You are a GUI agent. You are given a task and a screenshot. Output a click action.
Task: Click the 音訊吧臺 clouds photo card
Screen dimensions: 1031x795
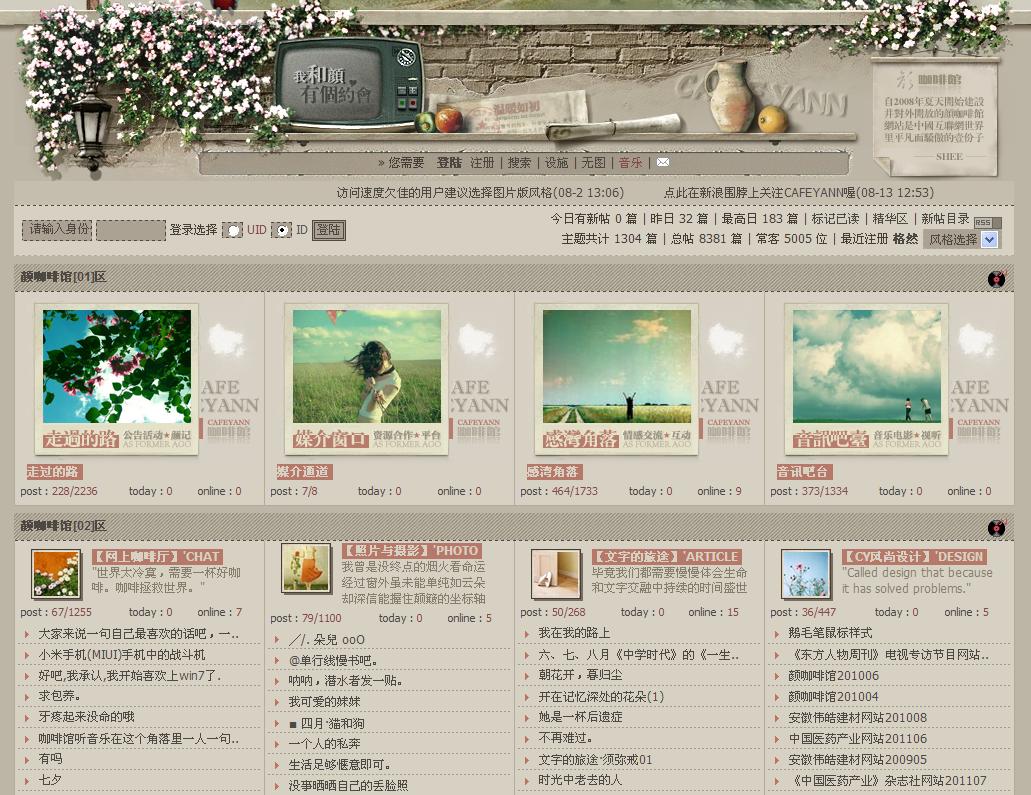867,379
